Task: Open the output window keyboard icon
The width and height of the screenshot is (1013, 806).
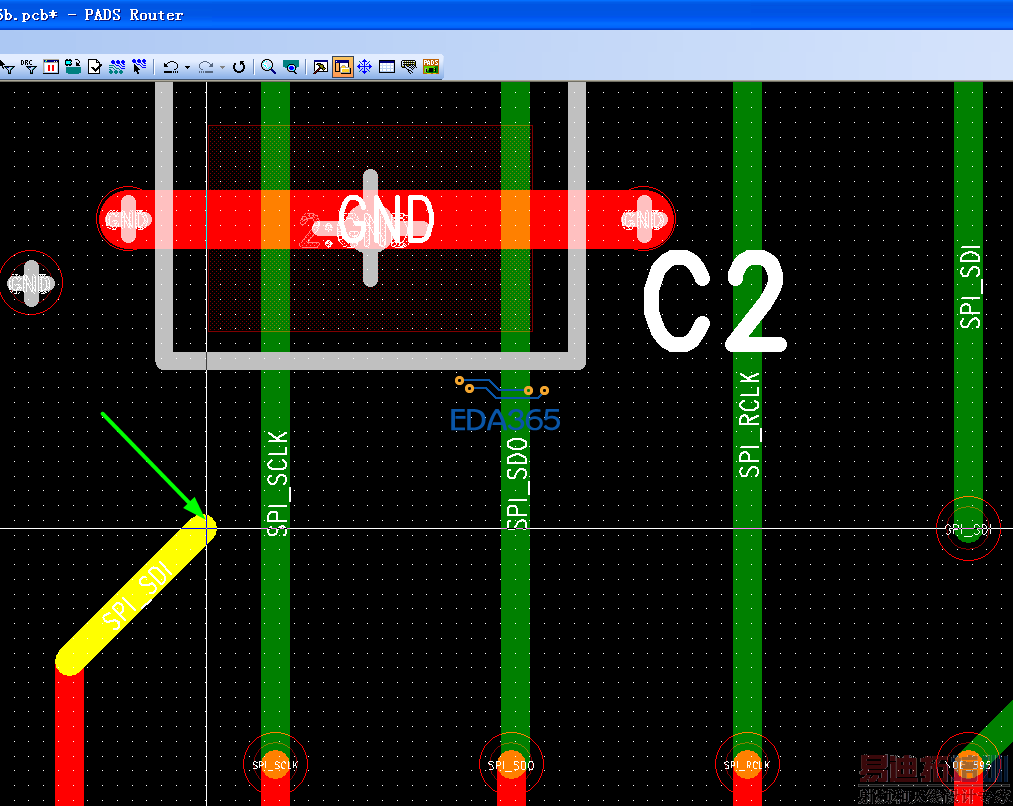Action: pos(409,67)
